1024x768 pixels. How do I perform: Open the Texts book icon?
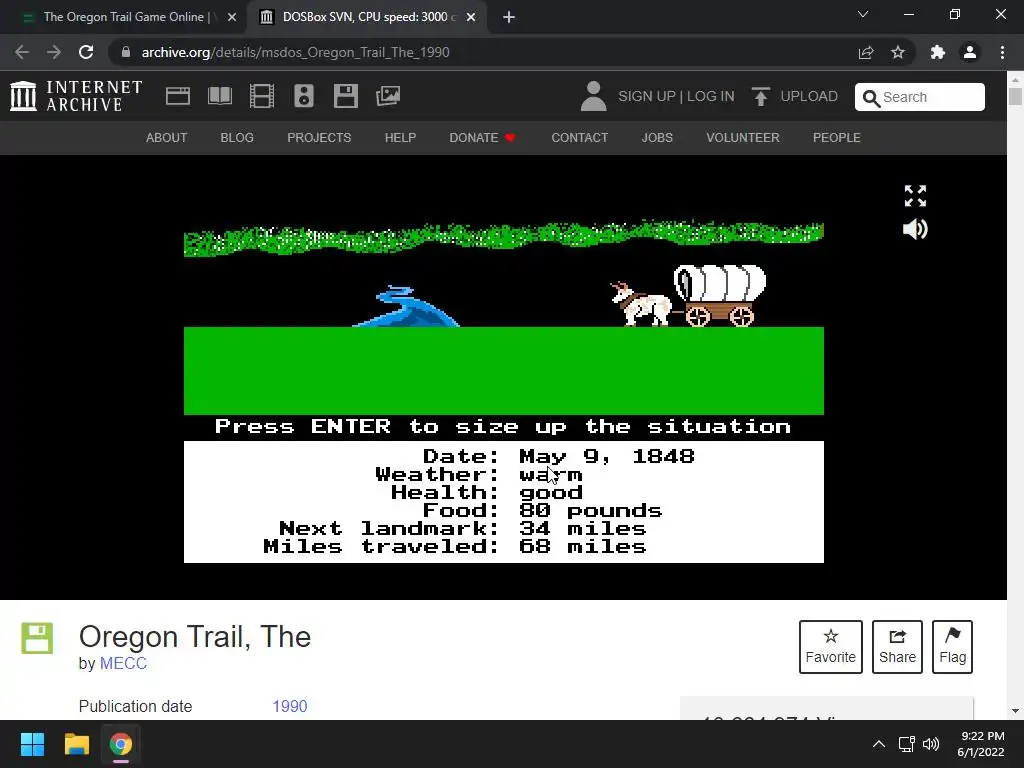tap(219, 96)
